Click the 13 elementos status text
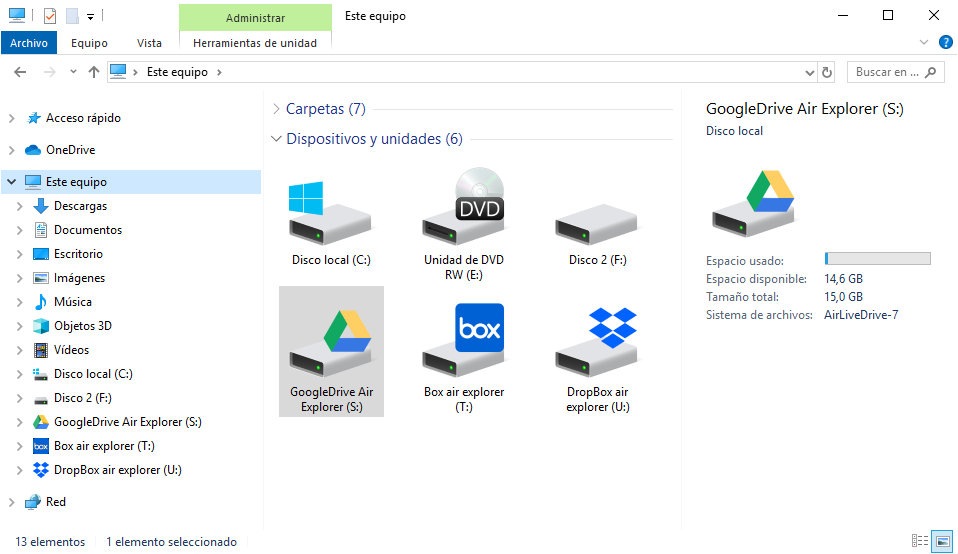Viewport: 958px width, 554px height. 50,542
